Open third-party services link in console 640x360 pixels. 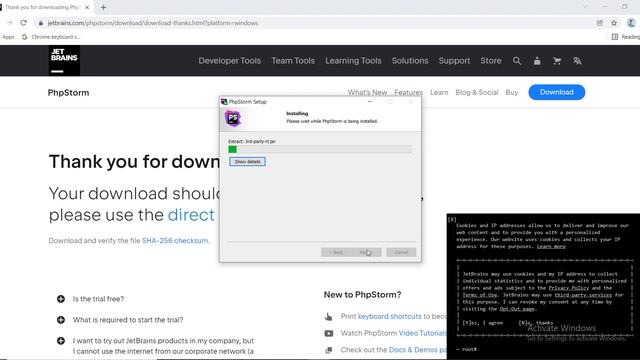(583, 295)
